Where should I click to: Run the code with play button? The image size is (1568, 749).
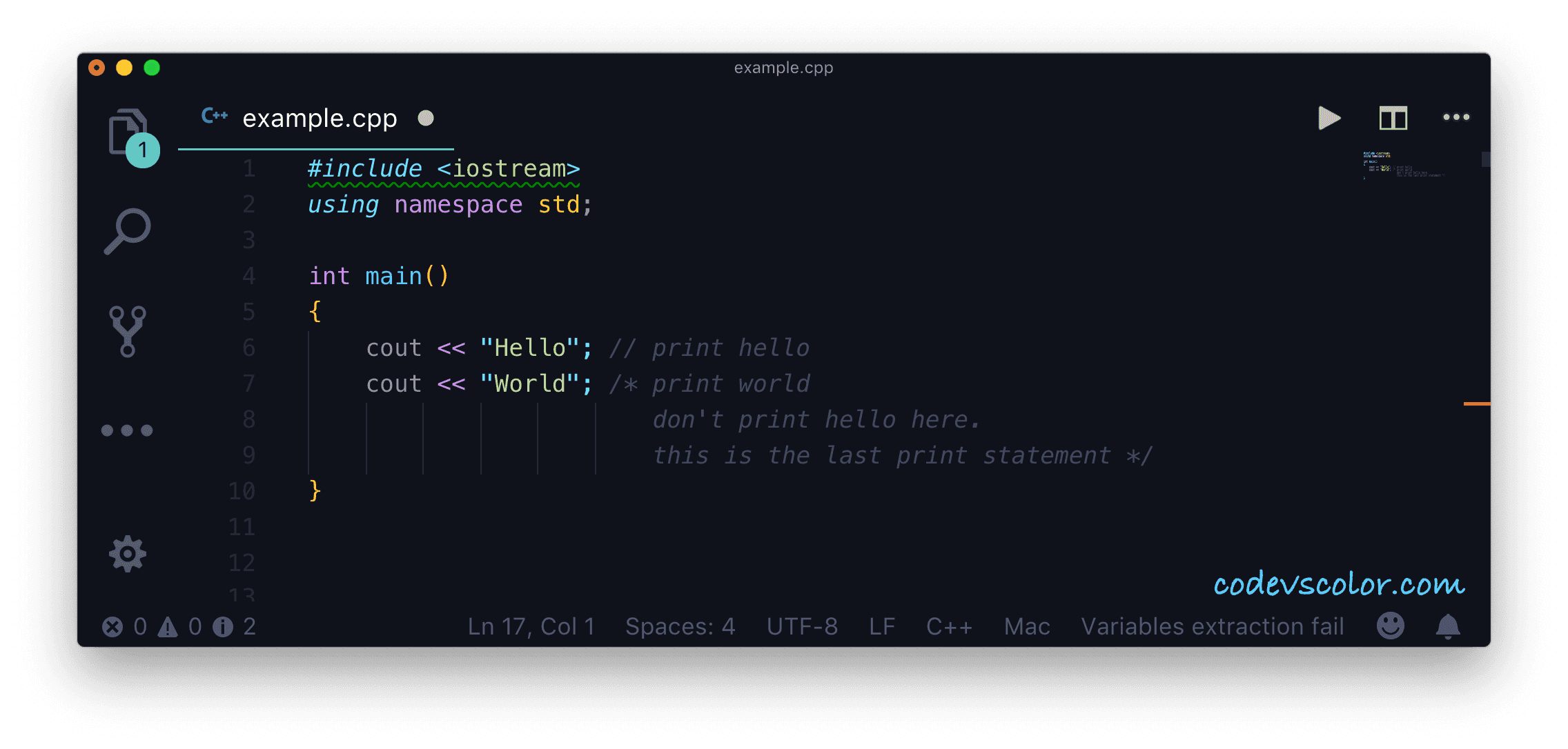point(1329,118)
